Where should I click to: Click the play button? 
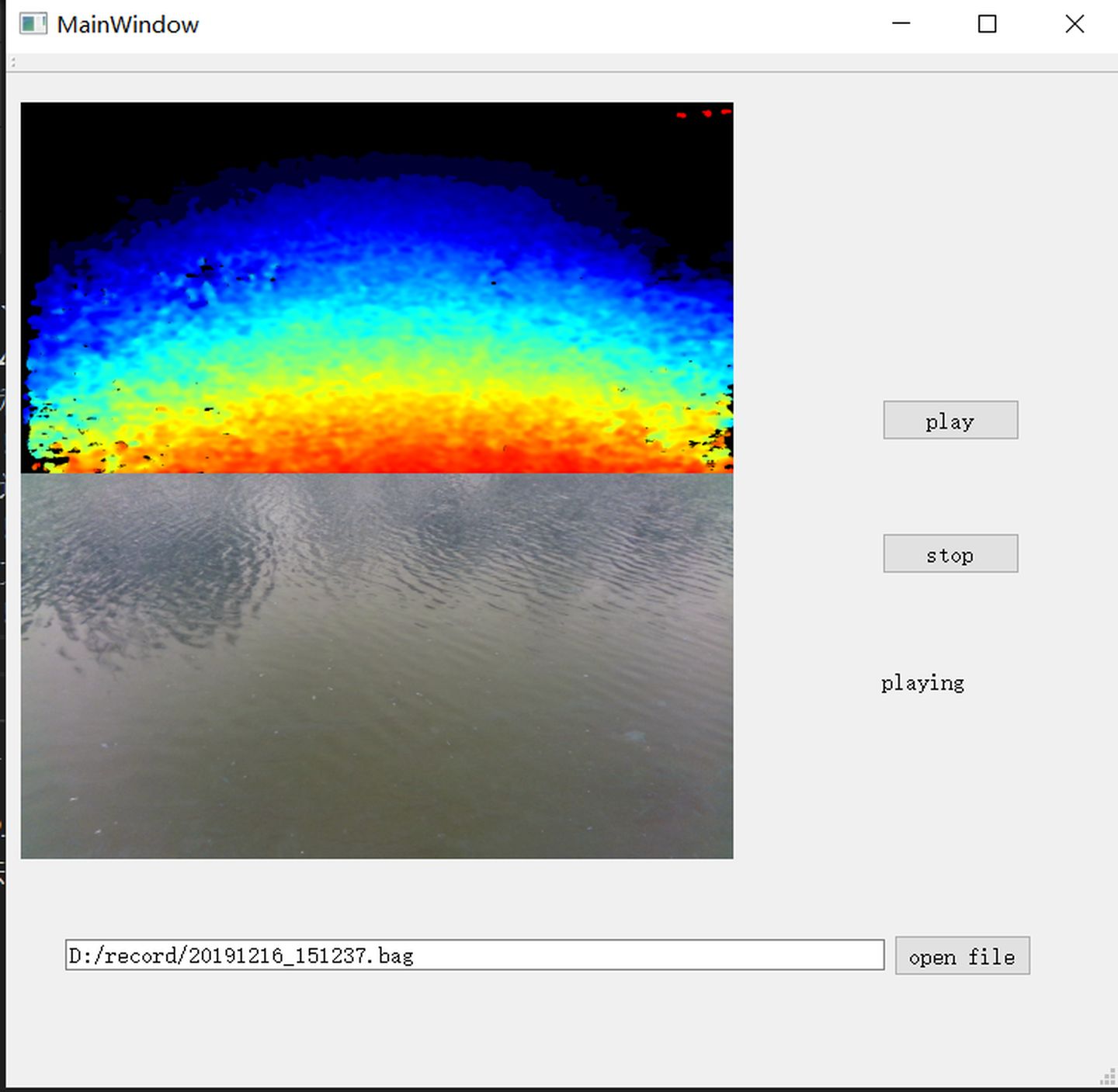click(x=950, y=420)
